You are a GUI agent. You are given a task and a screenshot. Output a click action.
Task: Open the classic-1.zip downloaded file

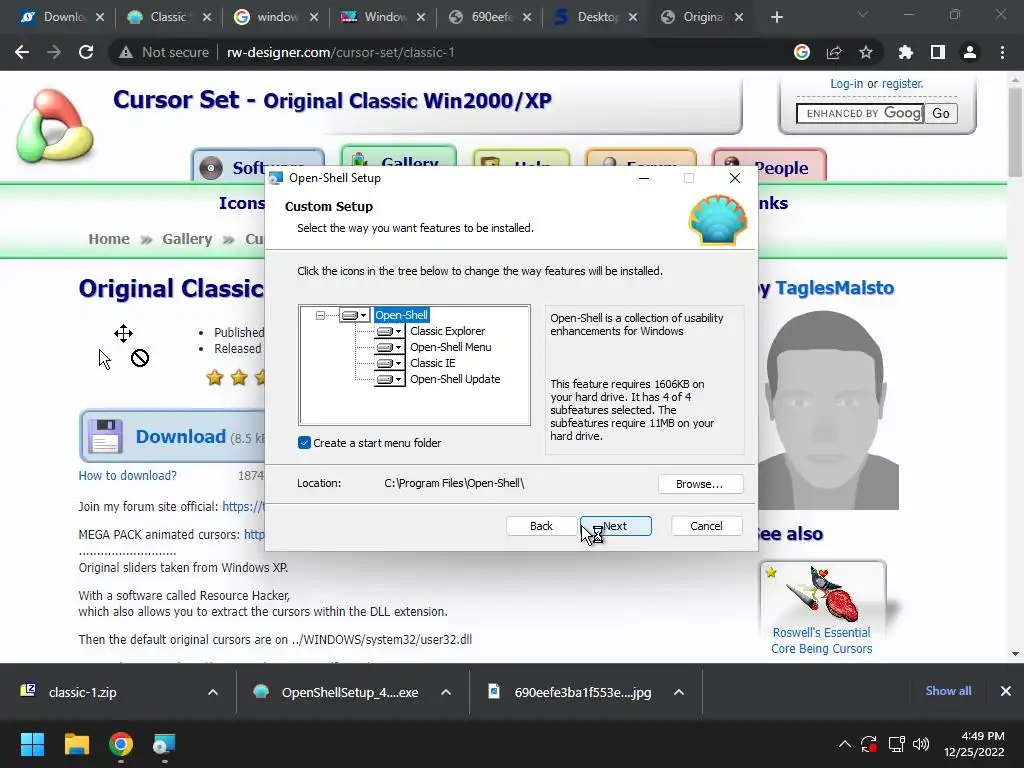(82, 692)
